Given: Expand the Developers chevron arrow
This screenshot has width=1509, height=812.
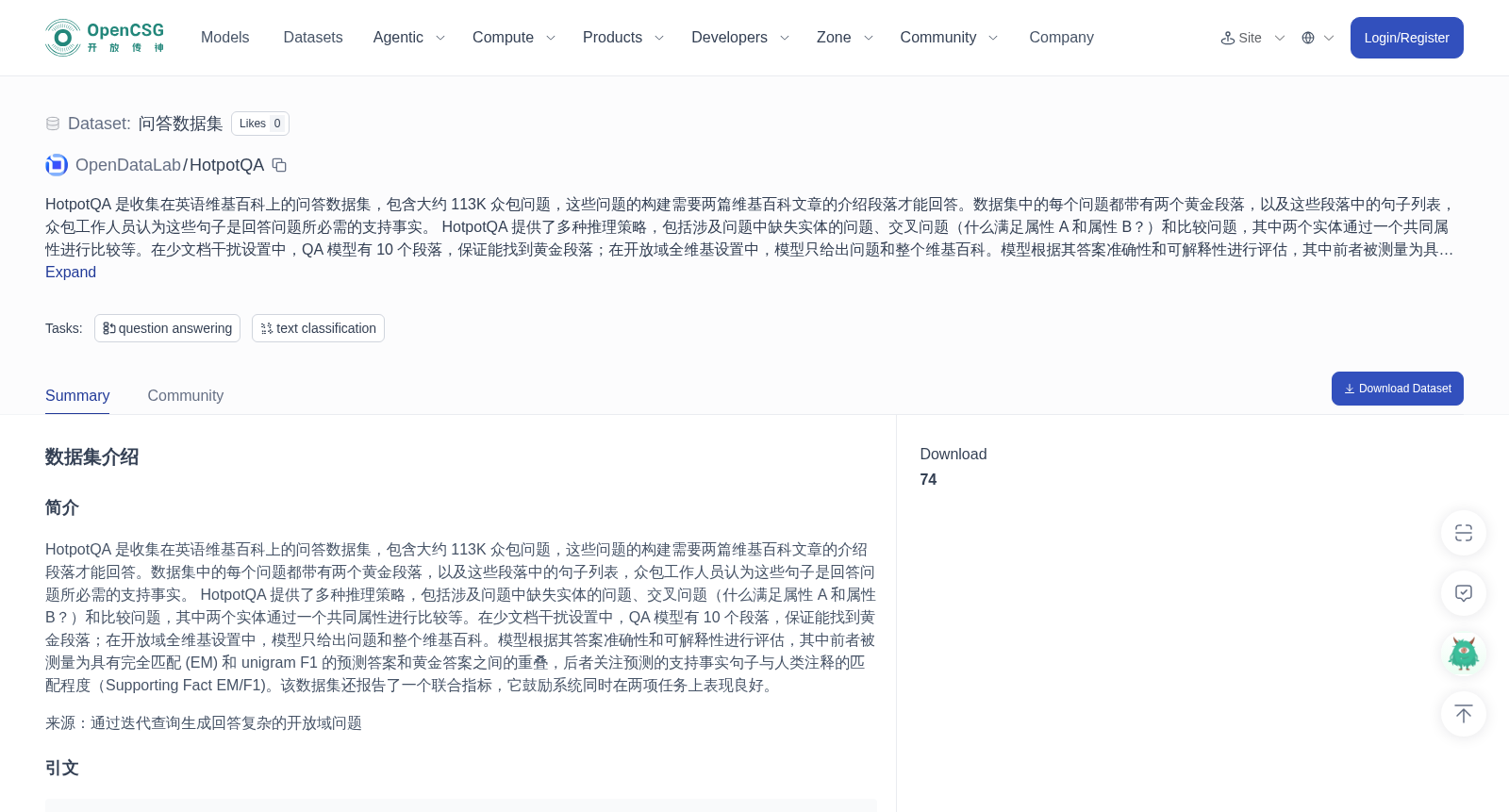Looking at the screenshot, I should pyautogui.click(x=784, y=38).
